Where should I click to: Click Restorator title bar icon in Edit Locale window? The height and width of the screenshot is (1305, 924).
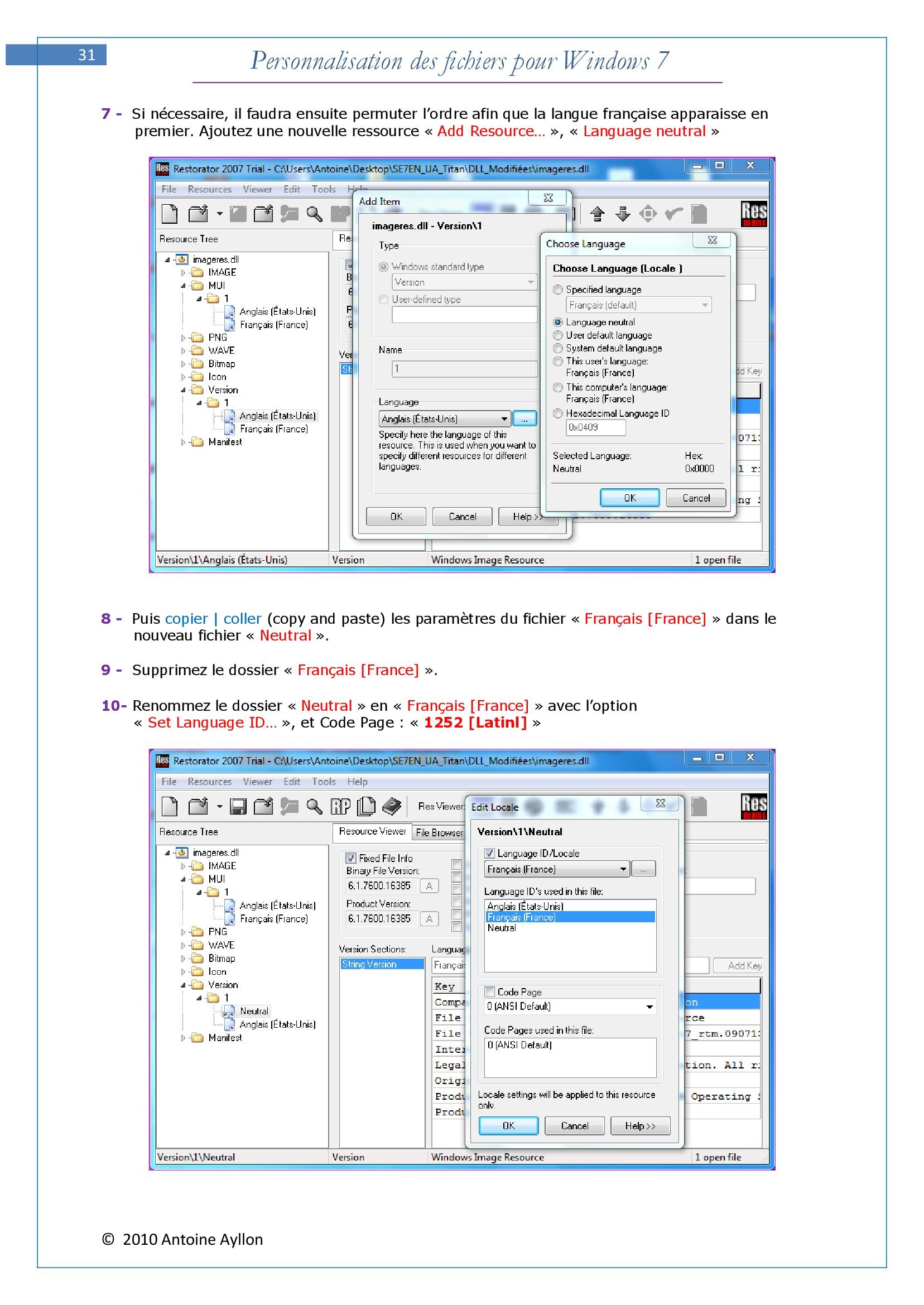pos(163,760)
